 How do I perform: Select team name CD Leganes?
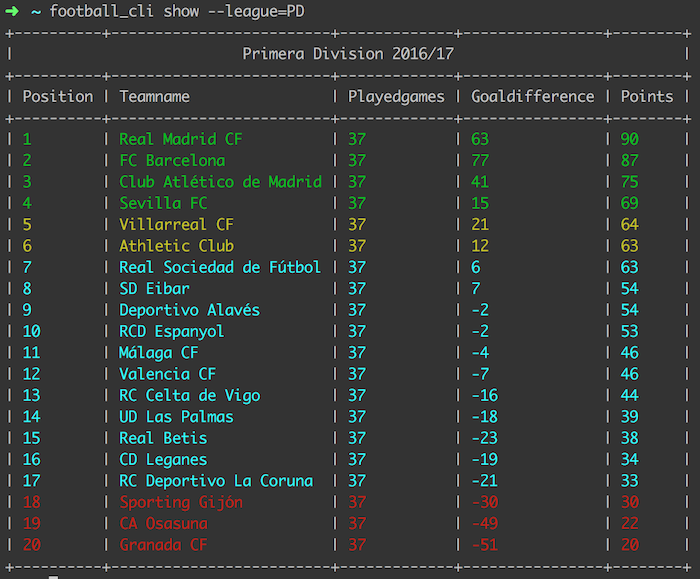pyautogui.click(x=163, y=459)
